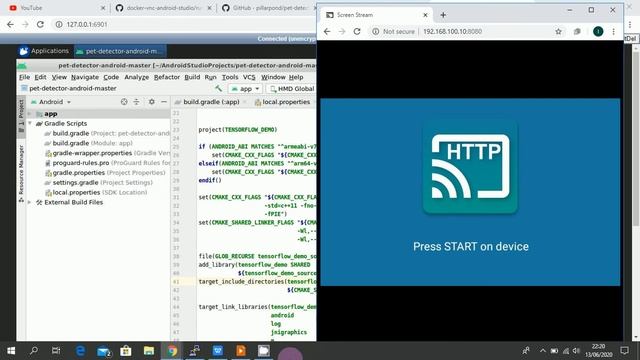The height and width of the screenshot is (360, 640).
Task: Reload the 127.0.0.1:6901 page
Action: (40, 24)
